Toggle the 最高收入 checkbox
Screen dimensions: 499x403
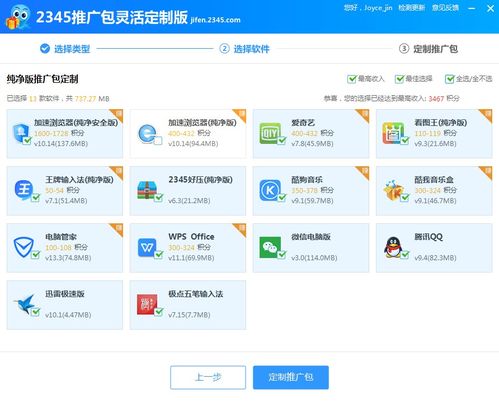pyautogui.click(x=352, y=79)
